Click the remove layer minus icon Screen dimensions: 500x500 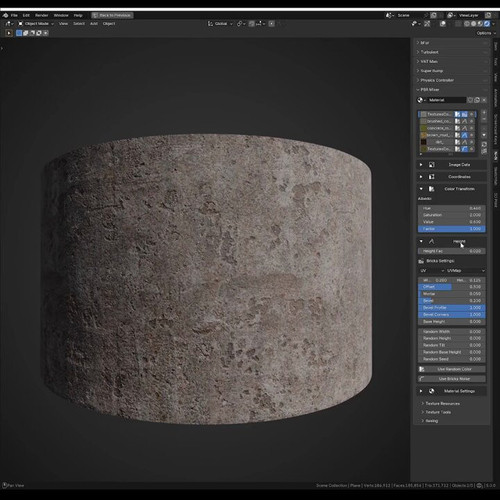click(x=484, y=119)
